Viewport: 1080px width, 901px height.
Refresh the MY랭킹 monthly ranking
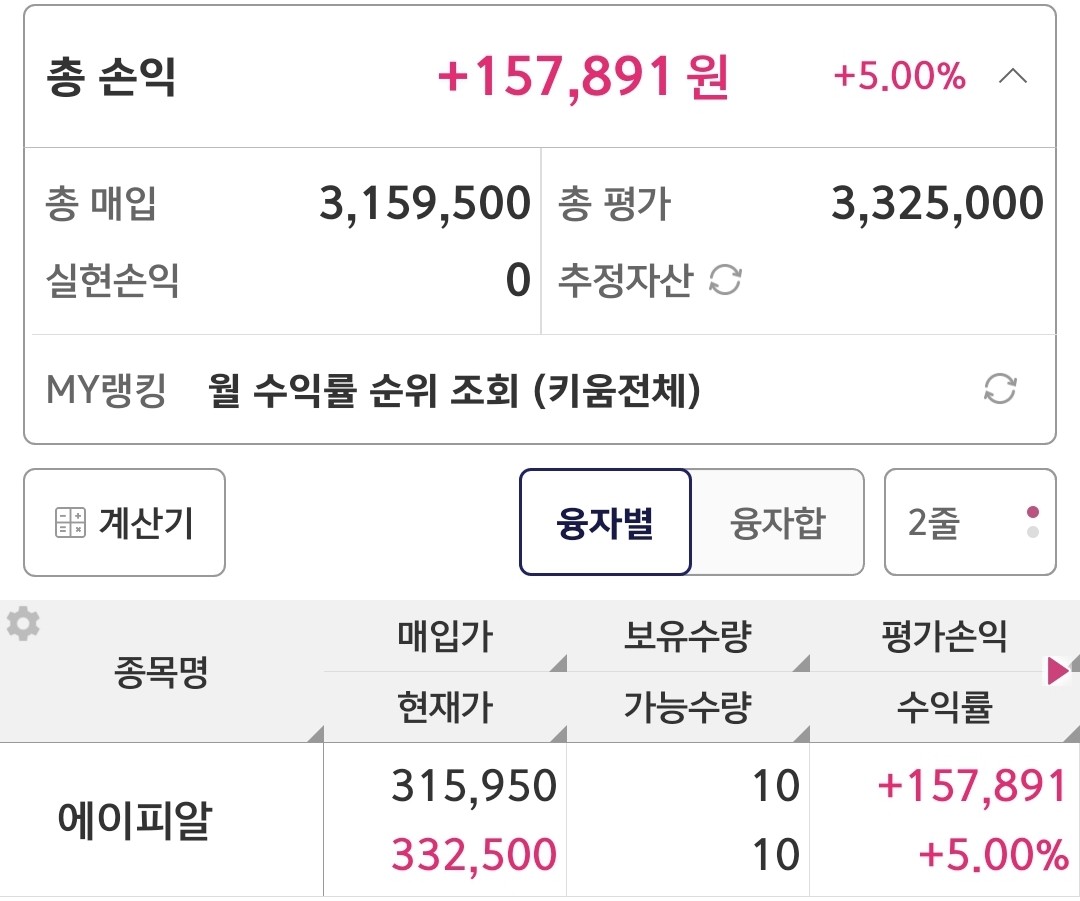click(1000, 388)
